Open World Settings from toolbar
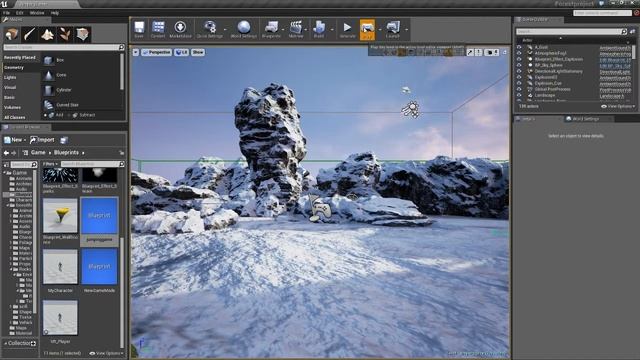This screenshot has height=360, width=640. 244,29
